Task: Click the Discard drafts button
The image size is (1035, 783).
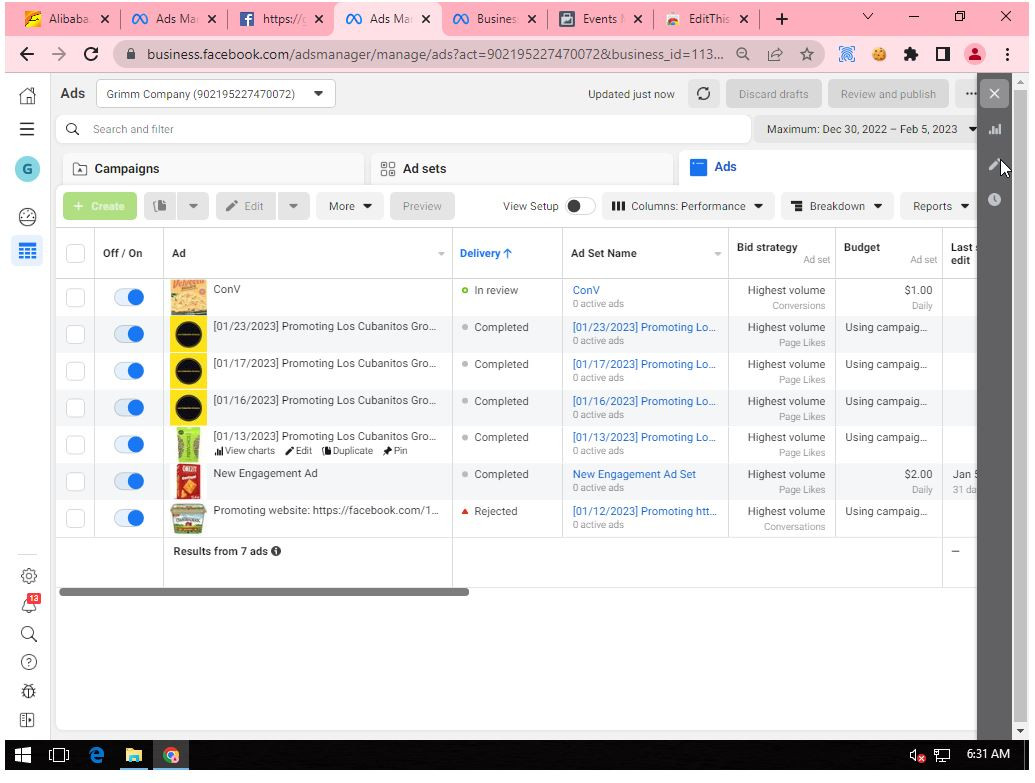Action: click(773, 94)
